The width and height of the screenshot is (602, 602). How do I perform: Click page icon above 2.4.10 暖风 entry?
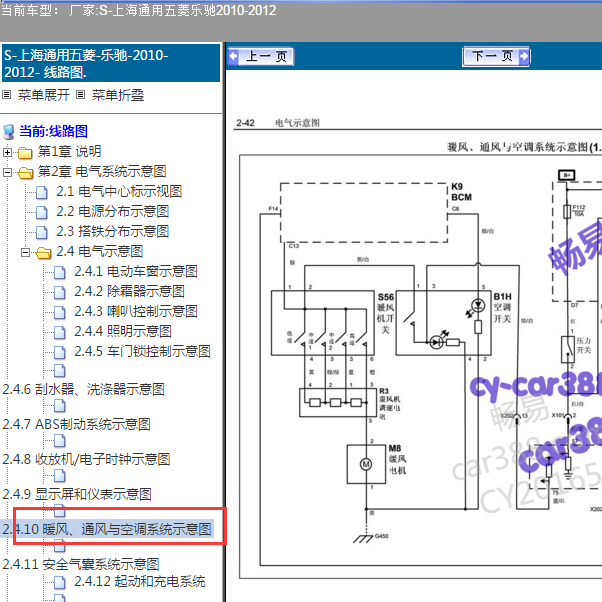click(x=60, y=511)
